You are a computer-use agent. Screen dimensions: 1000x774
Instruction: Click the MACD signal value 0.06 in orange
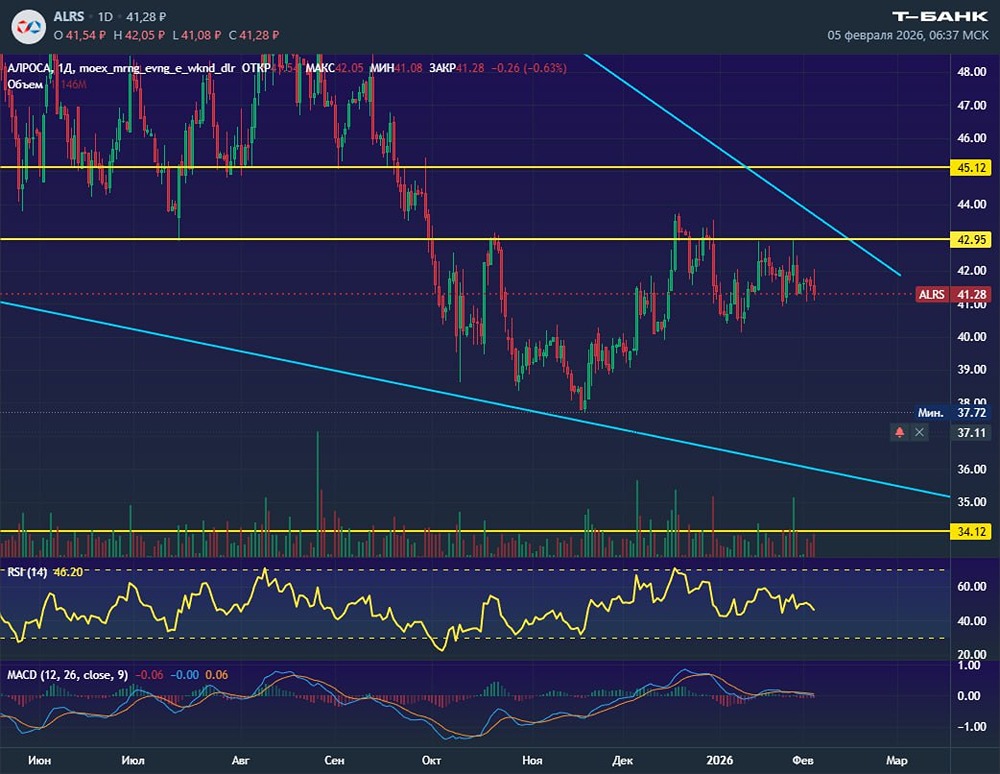tap(217, 675)
